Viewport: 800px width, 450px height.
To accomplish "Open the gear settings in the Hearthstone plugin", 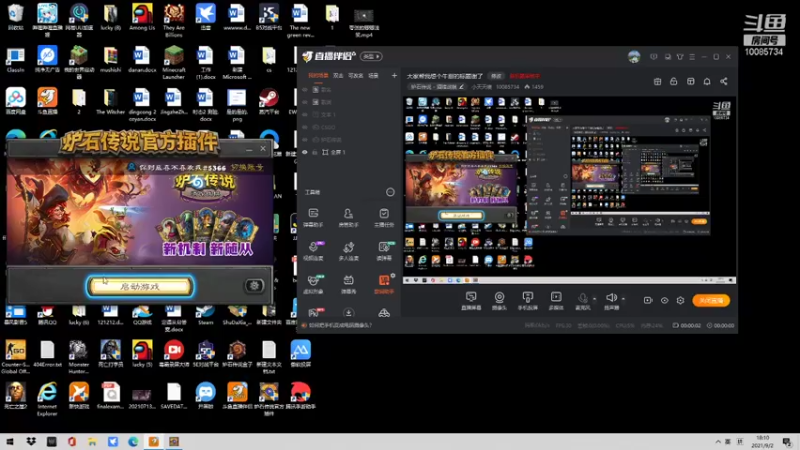I will click(x=254, y=286).
